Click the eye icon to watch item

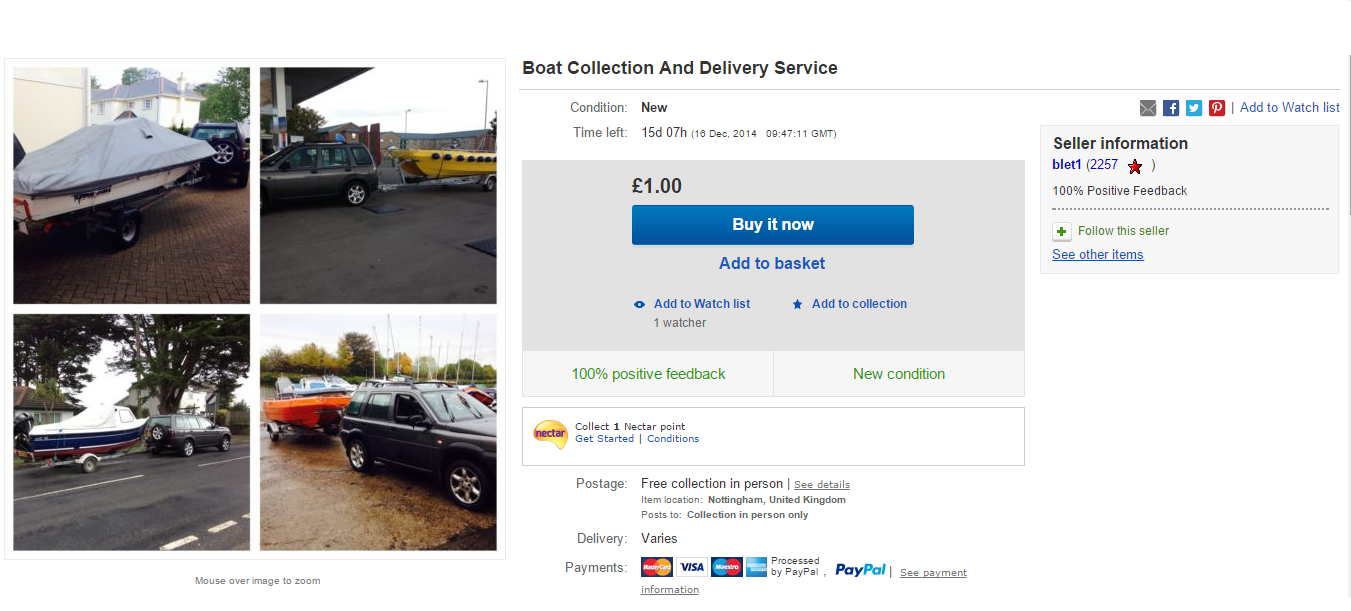click(640, 304)
